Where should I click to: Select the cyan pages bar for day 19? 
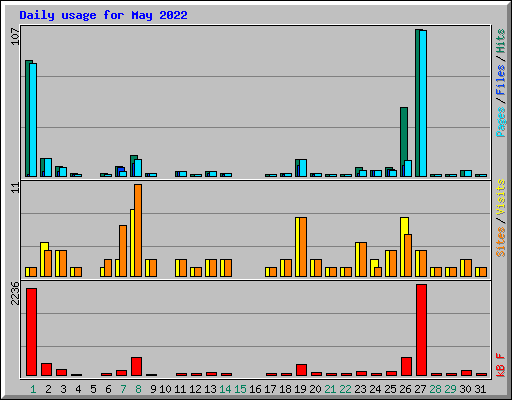click(x=303, y=168)
